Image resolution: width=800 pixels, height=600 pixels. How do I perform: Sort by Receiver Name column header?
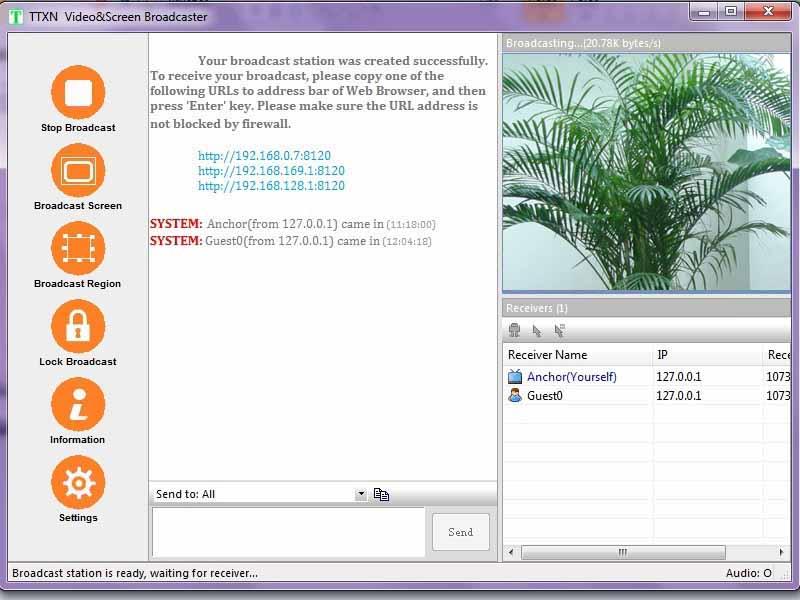tap(578, 355)
